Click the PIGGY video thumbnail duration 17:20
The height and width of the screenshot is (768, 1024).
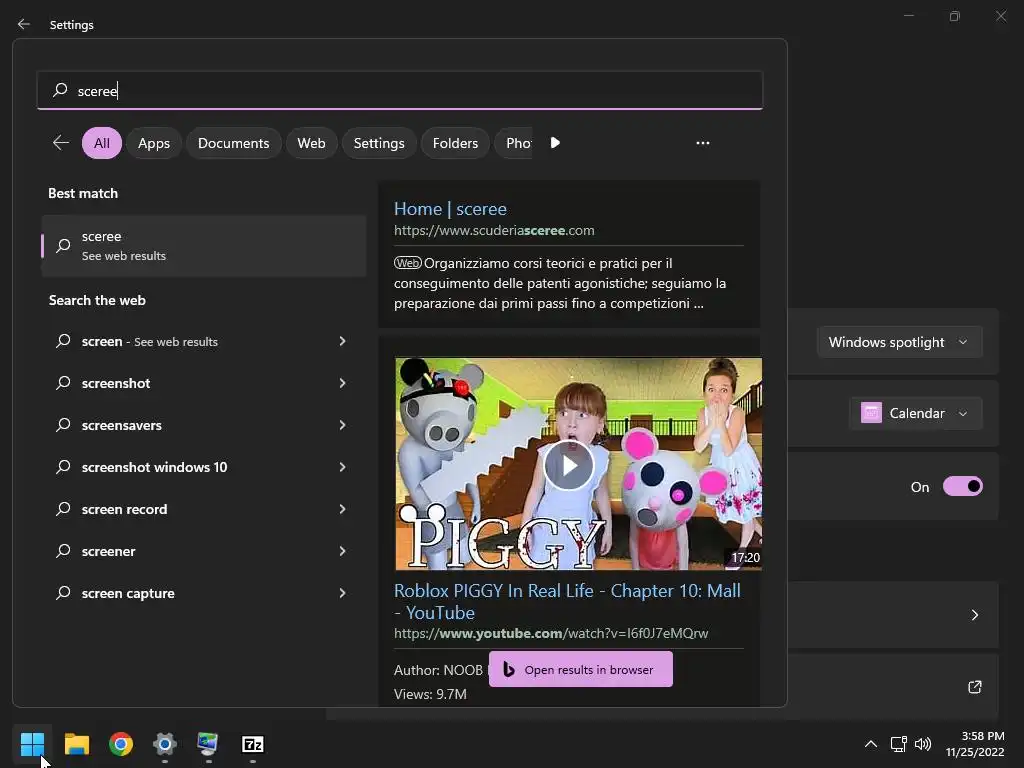coord(745,557)
